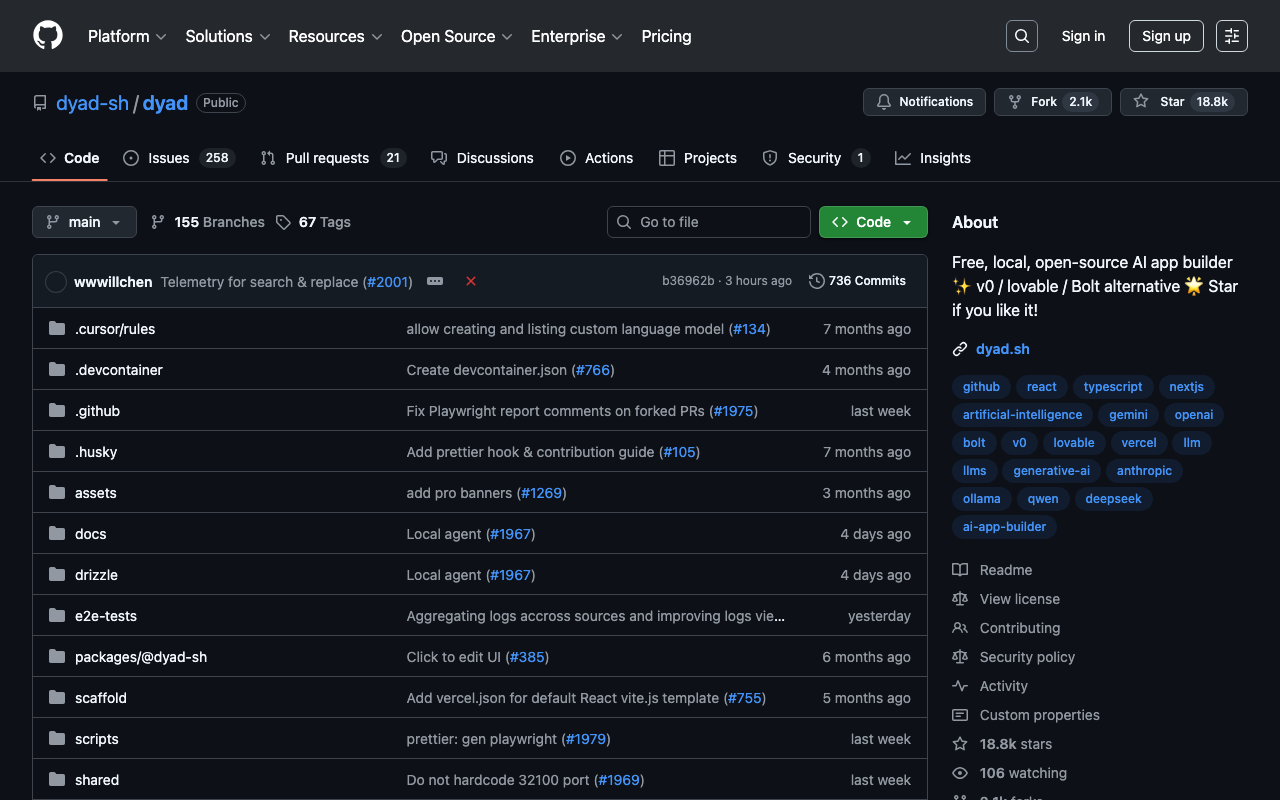Click the GitHub logo icon
1280x800 pixels.
pyautogui.click(x=48, y=36)
